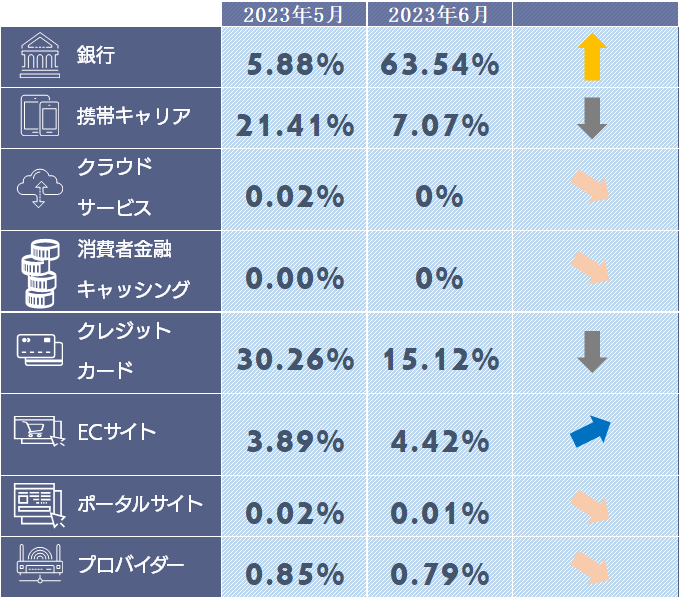Screen dimensions: 680x599
Task: Click the cloud service icon
Action: tap(40, 187)
